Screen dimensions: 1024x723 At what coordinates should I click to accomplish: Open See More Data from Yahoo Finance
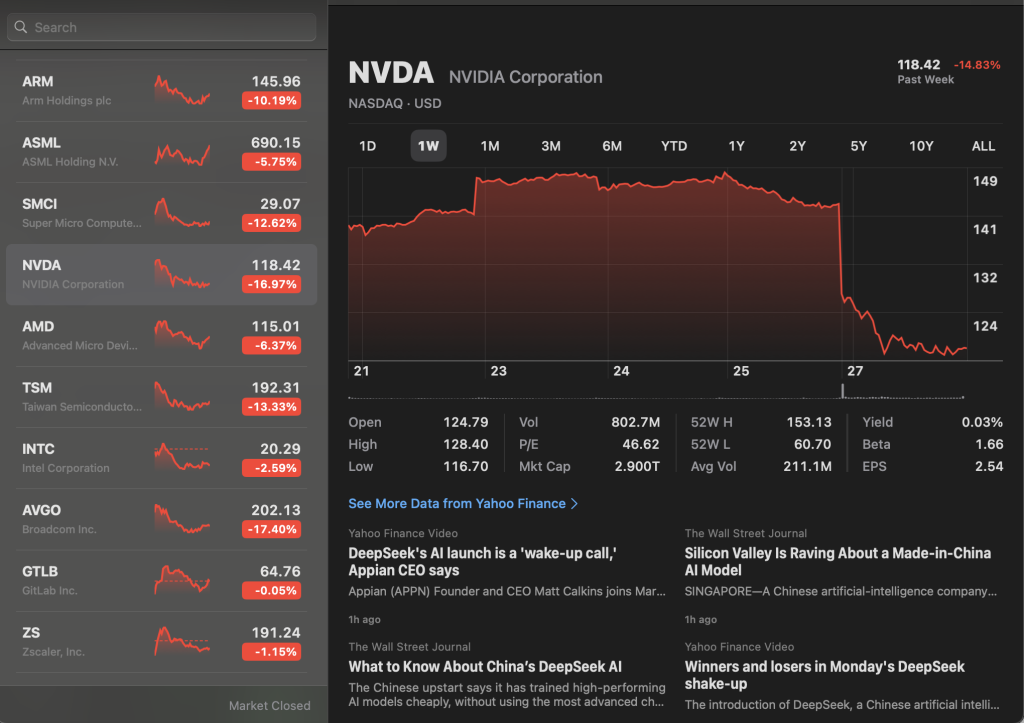click(x=463, y=503)
